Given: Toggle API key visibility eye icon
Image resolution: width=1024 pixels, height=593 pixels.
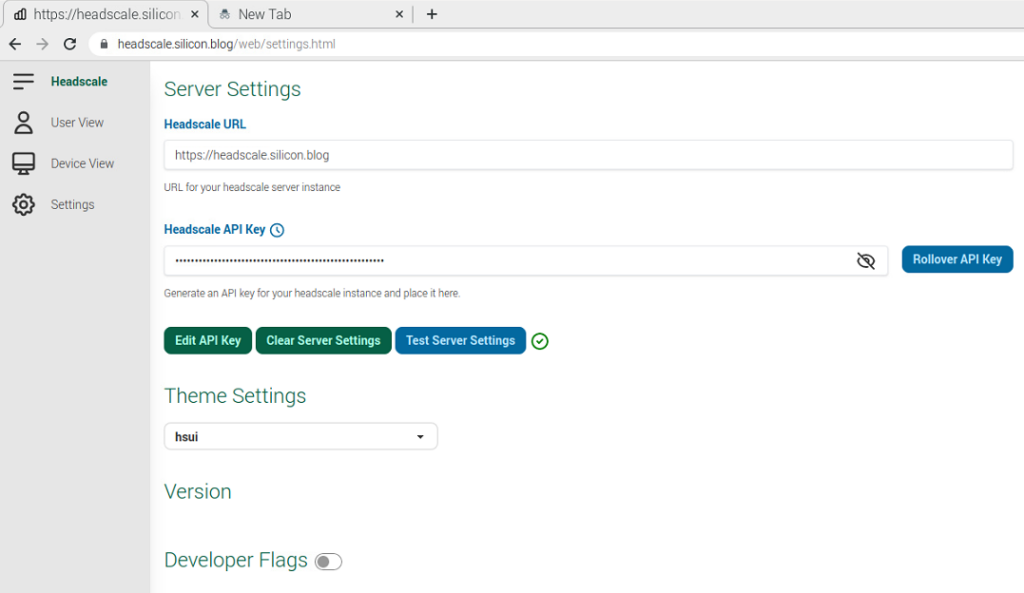Looking at the screenshot, I should [865, 261].
